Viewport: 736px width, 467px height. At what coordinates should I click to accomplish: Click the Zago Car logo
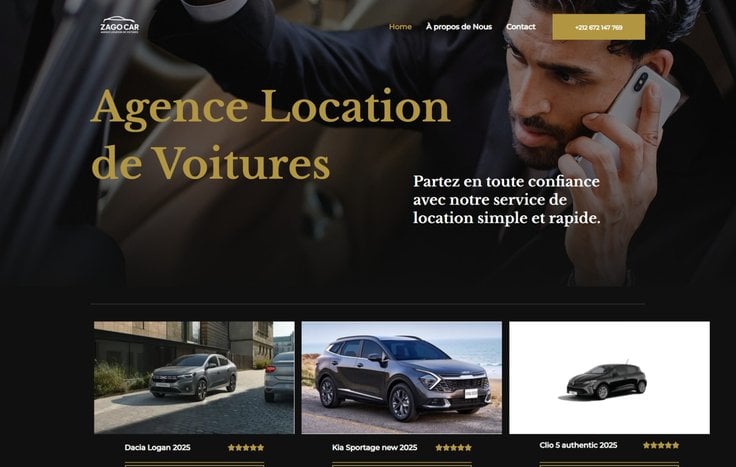(x=120, y=25)
